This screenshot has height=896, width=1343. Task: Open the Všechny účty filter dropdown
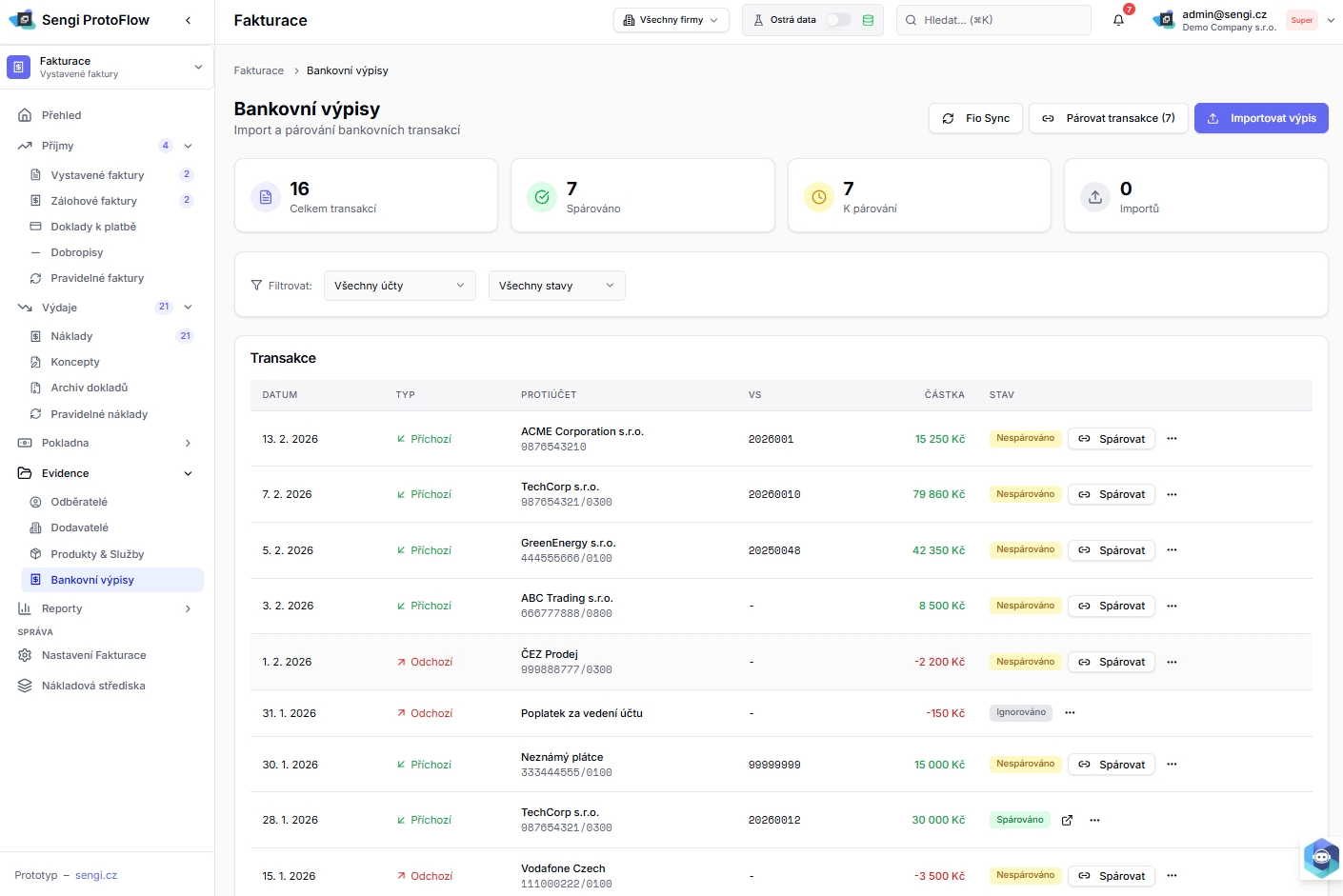point(399,286)
